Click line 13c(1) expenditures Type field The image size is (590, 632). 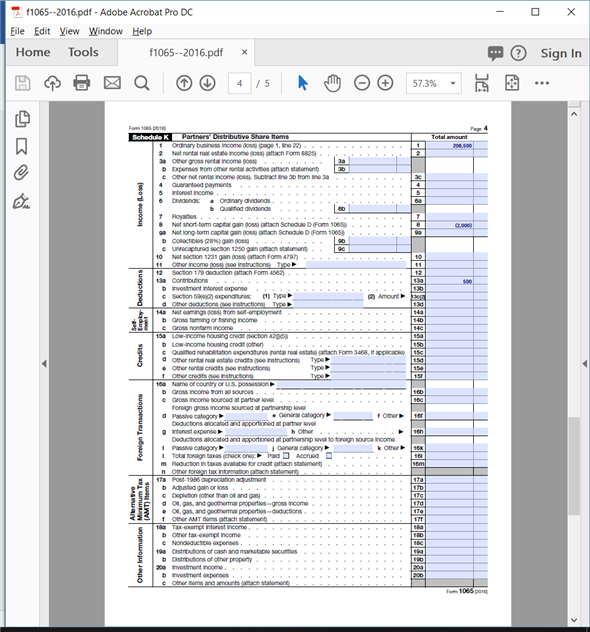[328, 296]
